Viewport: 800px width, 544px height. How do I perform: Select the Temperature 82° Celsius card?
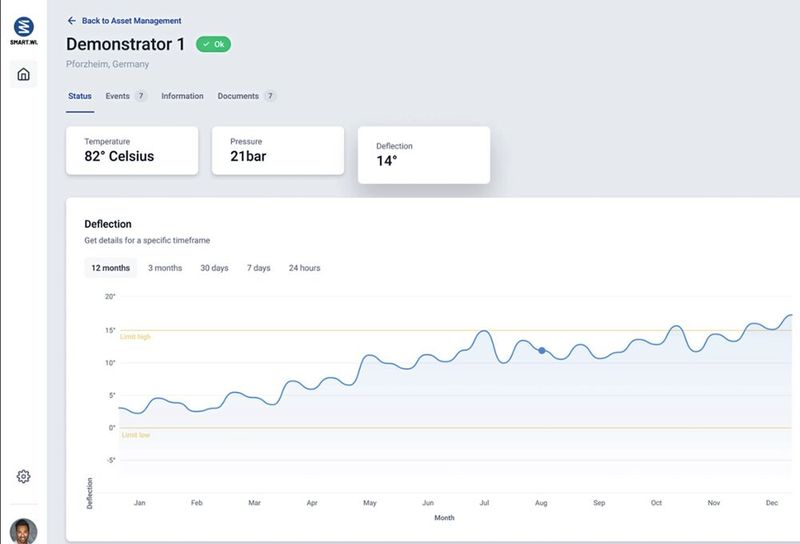click(132, 151)
